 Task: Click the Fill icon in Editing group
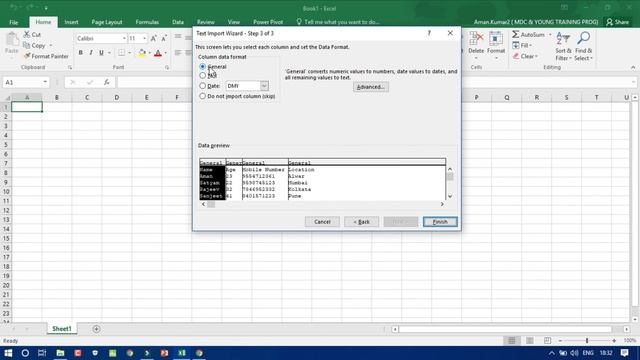click(516, 45)
